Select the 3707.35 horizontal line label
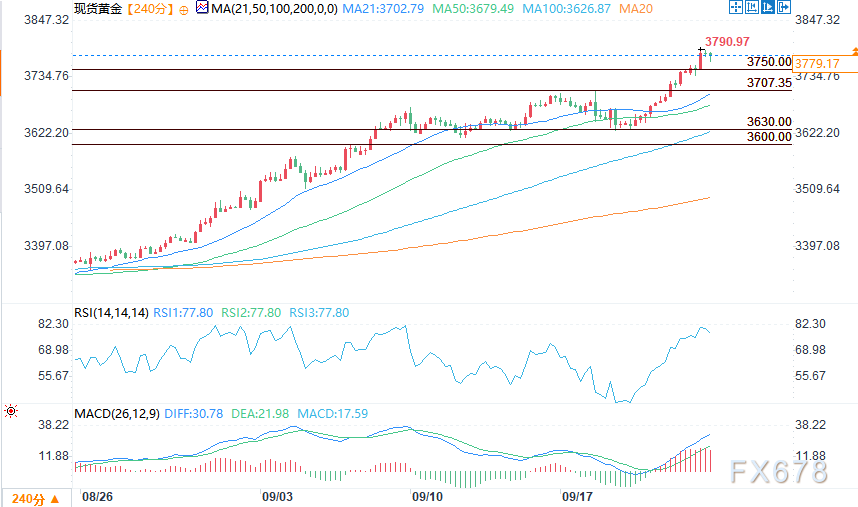This screenshot has height=507, width=858. point(769,83)
